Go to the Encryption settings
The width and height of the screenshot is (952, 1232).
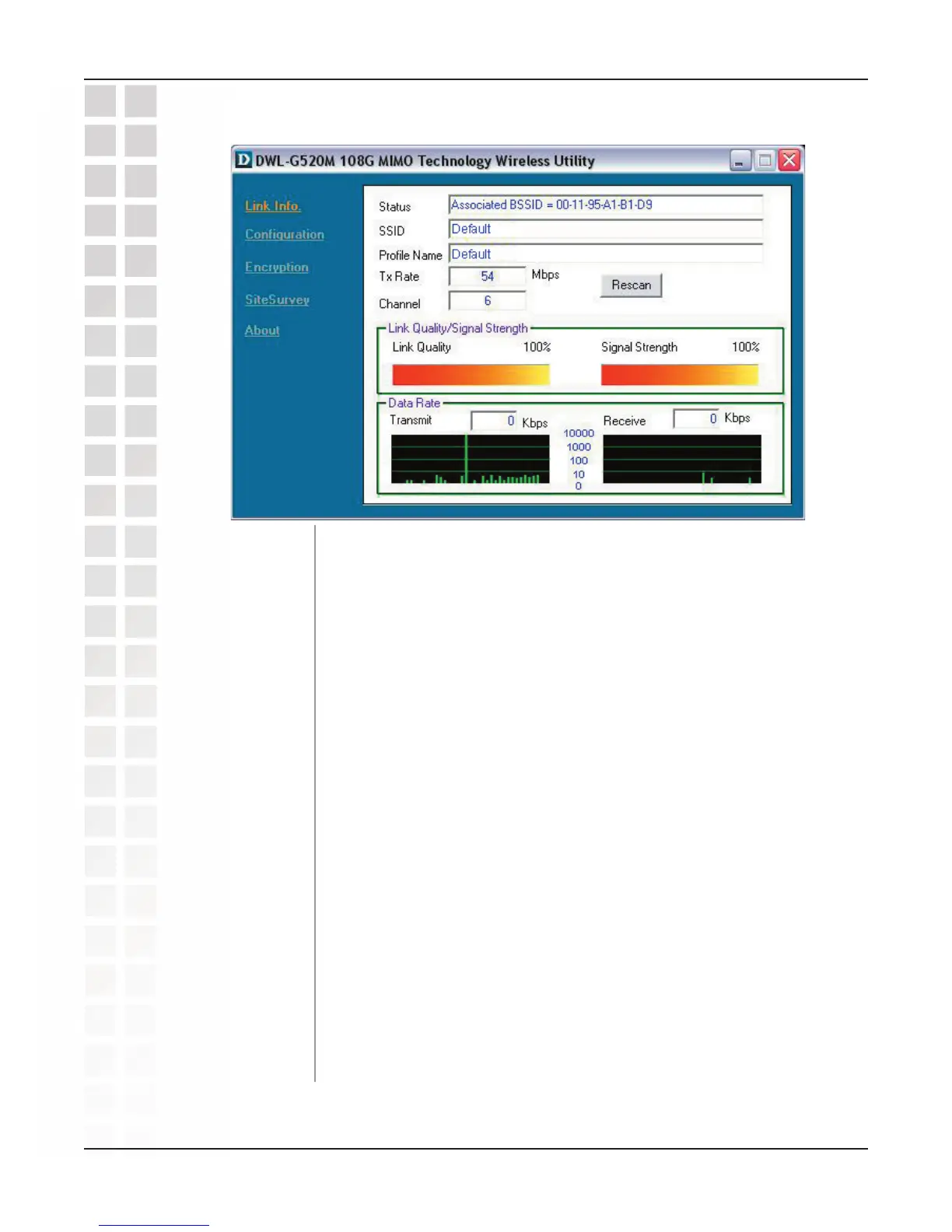(276, 268)
